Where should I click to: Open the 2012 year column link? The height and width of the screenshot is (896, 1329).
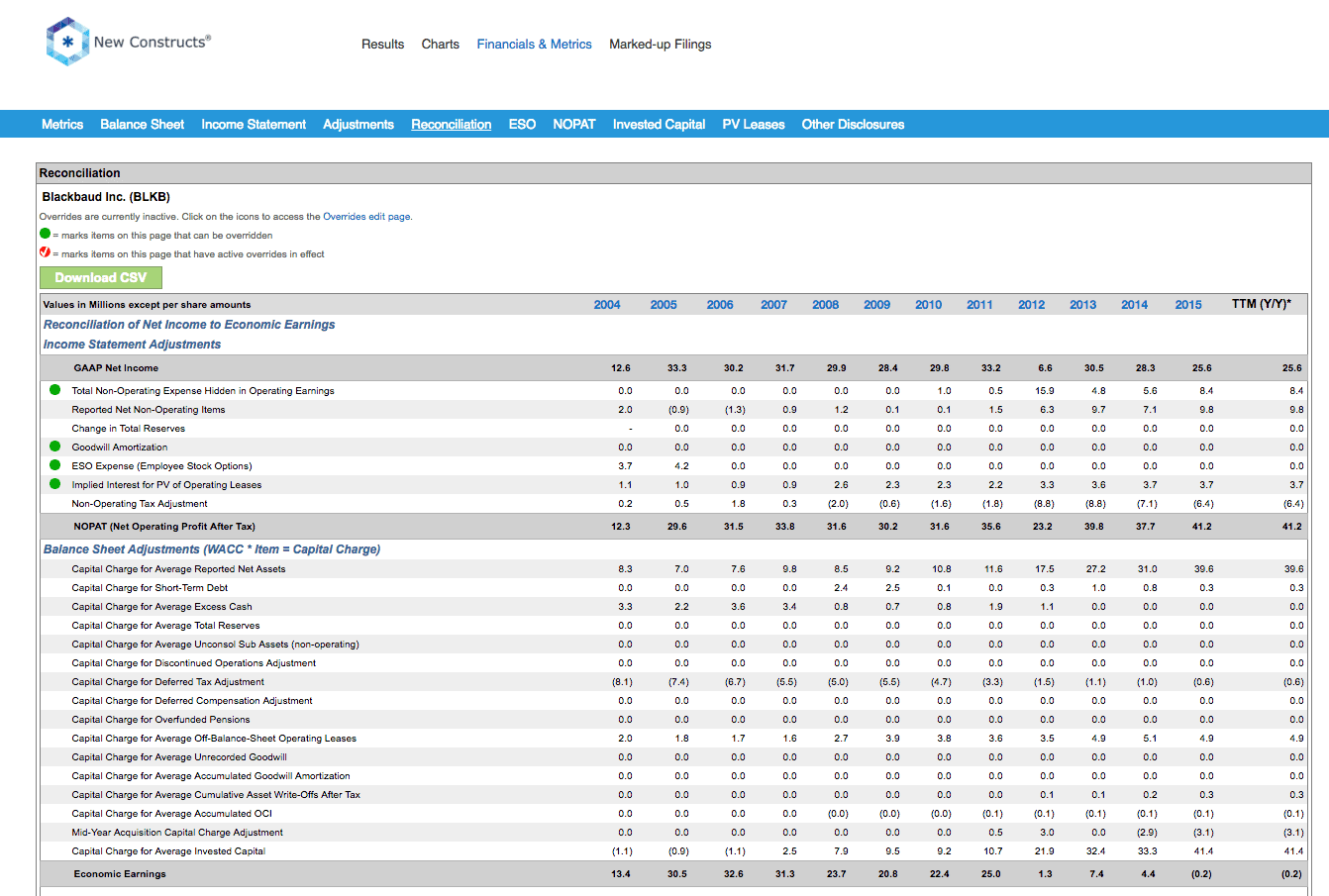[1032, 305]
